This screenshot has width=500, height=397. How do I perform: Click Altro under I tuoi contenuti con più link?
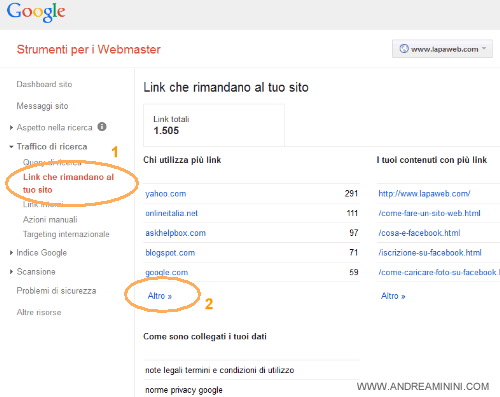pyautogui.click(x=393, y=296)
